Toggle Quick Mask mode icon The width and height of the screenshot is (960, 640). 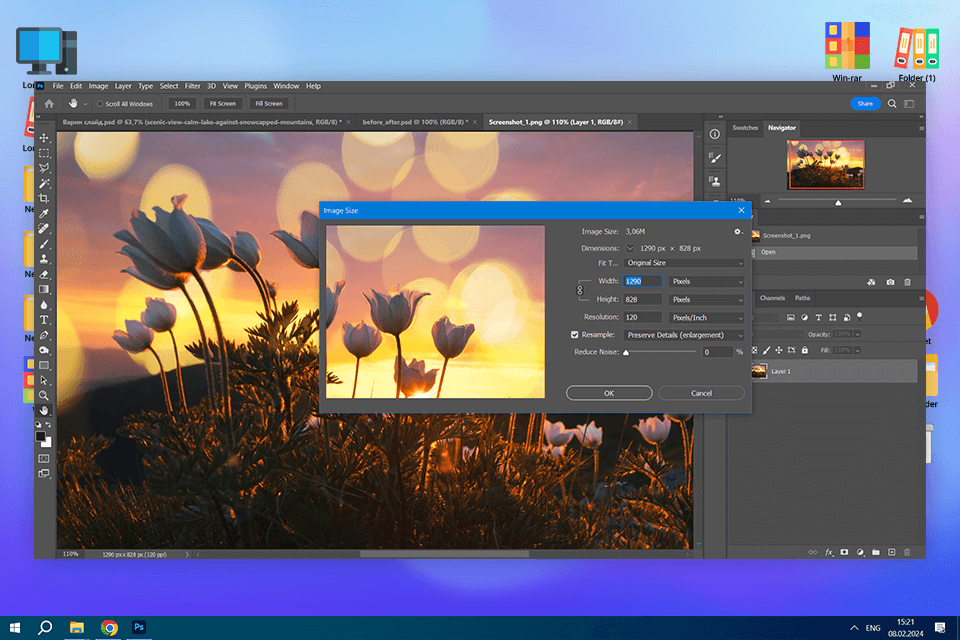[44, 458]
